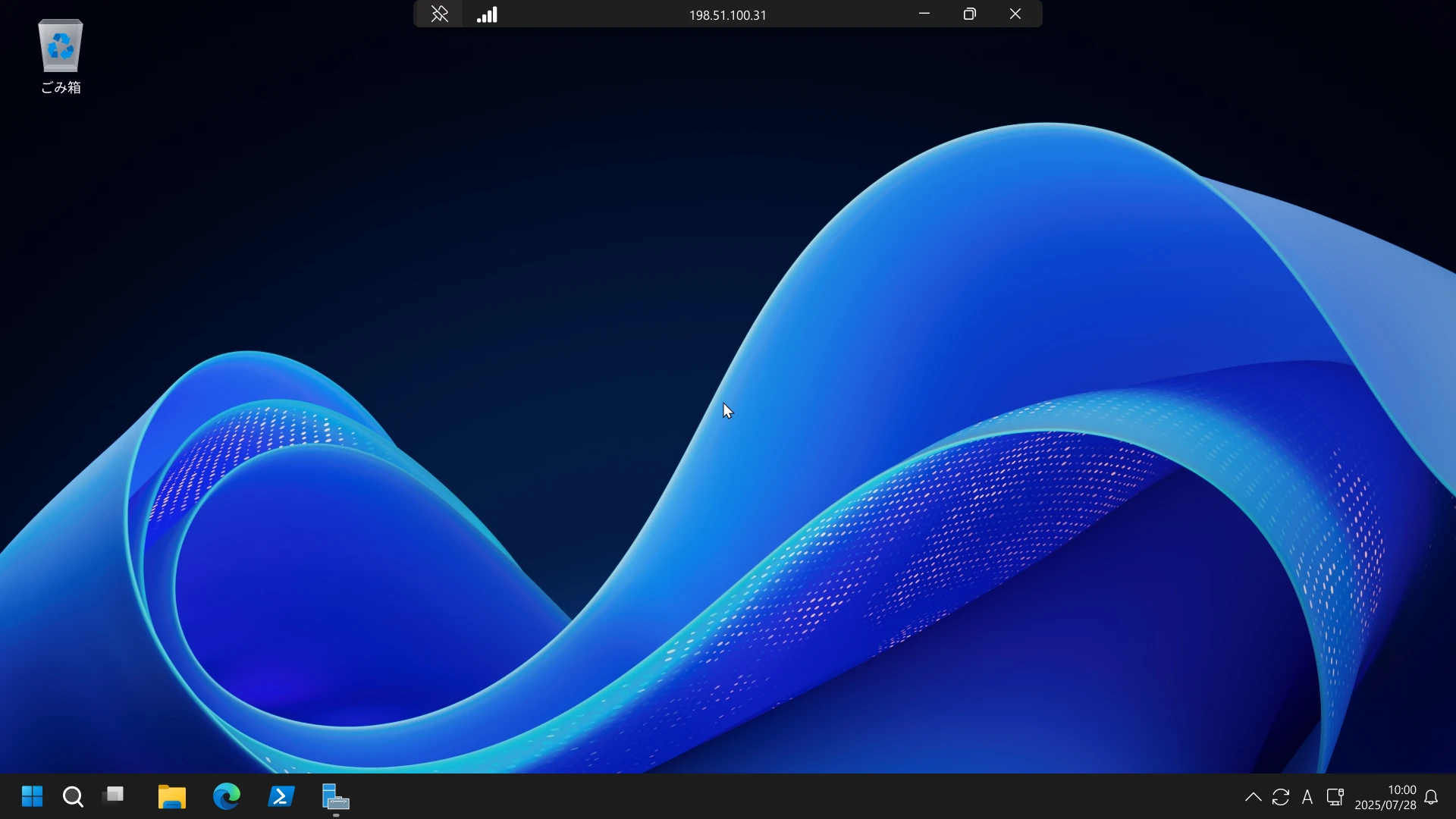This screenshot has height=819, width=1456.
Task: Check connection quality signal bars icon
Action: click(487, 14)
